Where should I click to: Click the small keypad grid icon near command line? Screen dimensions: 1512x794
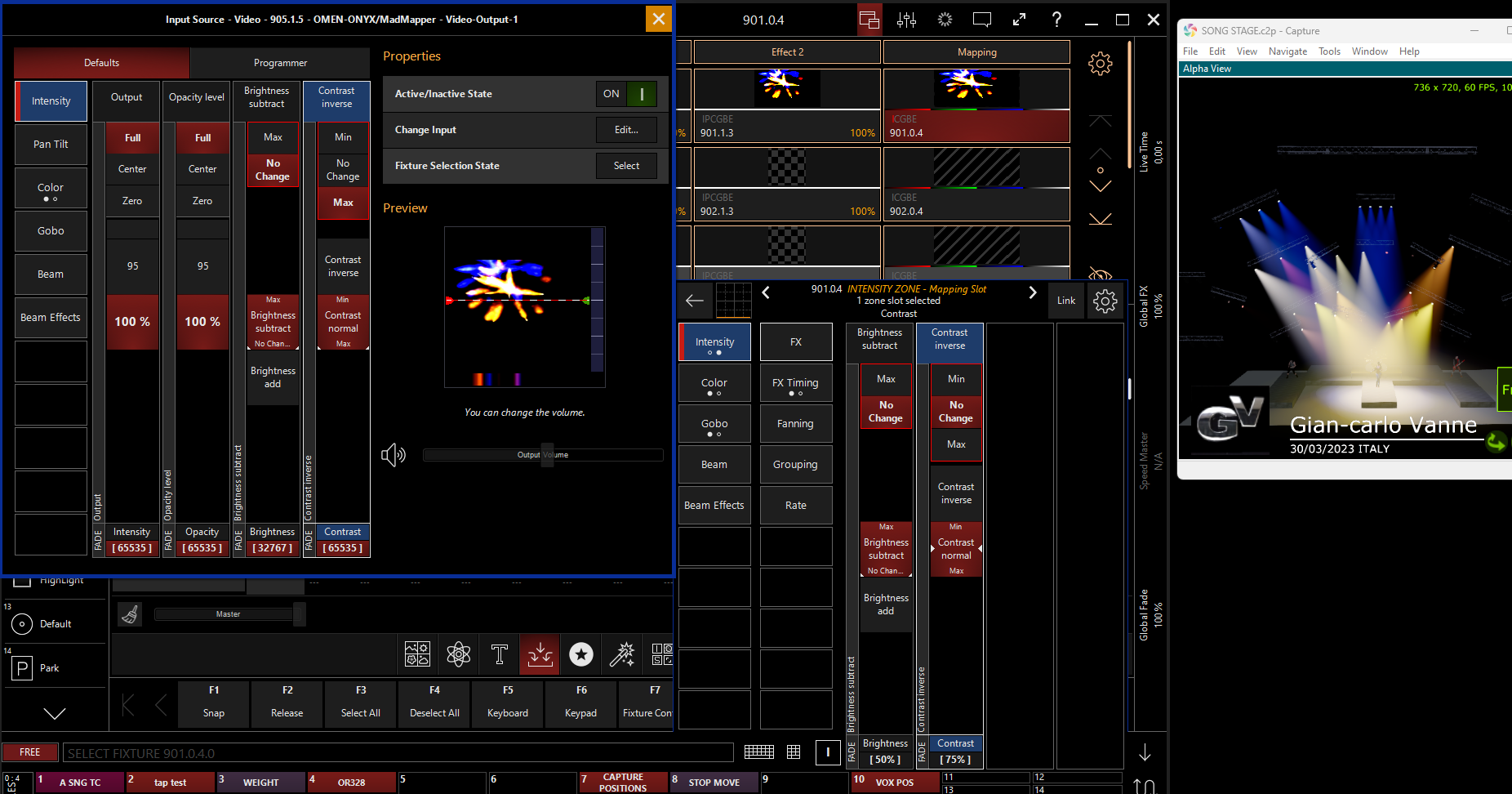point(794,752)
